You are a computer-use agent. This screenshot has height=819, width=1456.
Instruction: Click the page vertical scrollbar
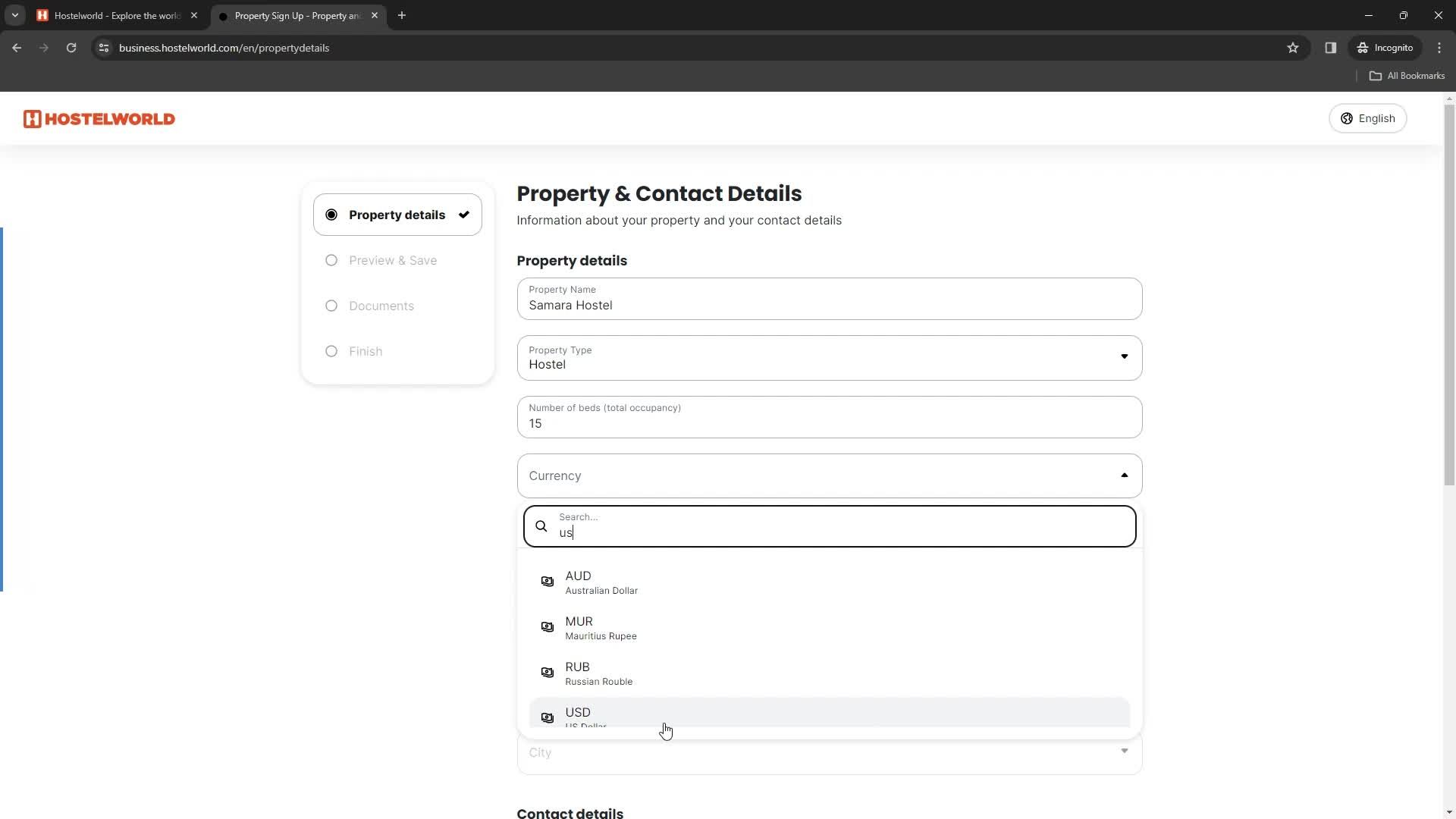(x=1449, y=296)
